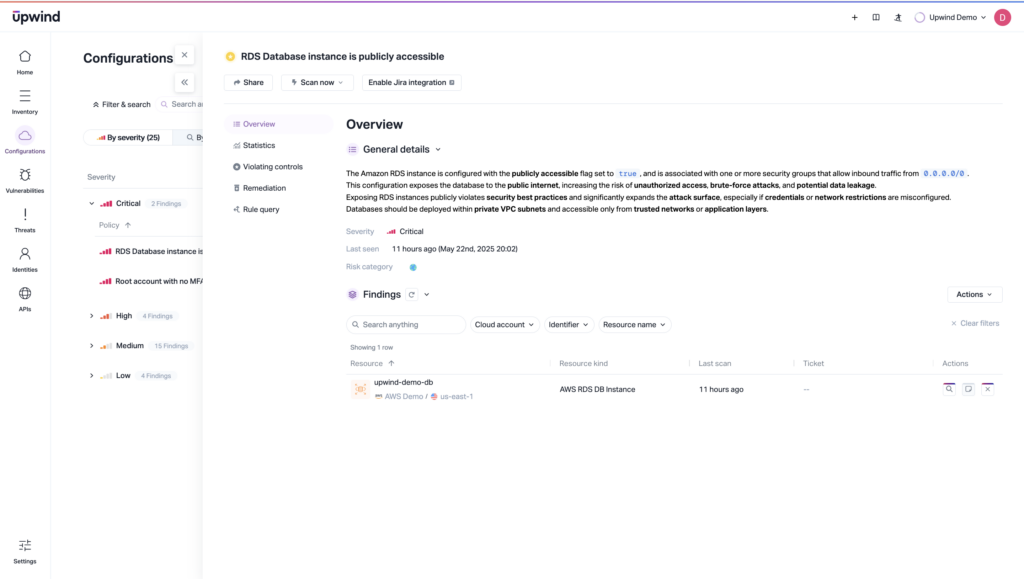Open the user avatar D menu

(1002, 18)
